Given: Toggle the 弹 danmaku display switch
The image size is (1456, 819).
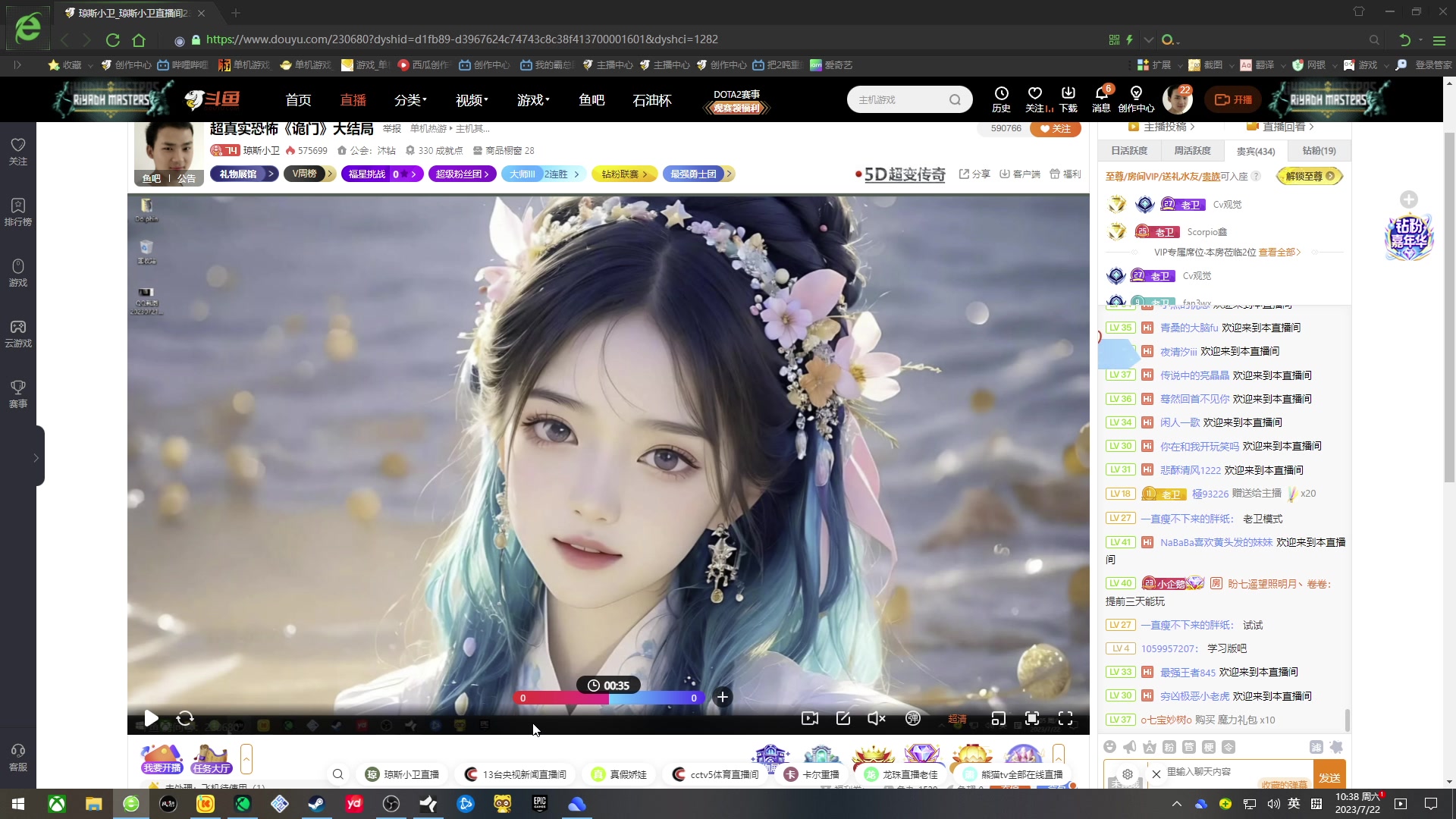Looking at the screenshot, I should click(x=913, y=719).
